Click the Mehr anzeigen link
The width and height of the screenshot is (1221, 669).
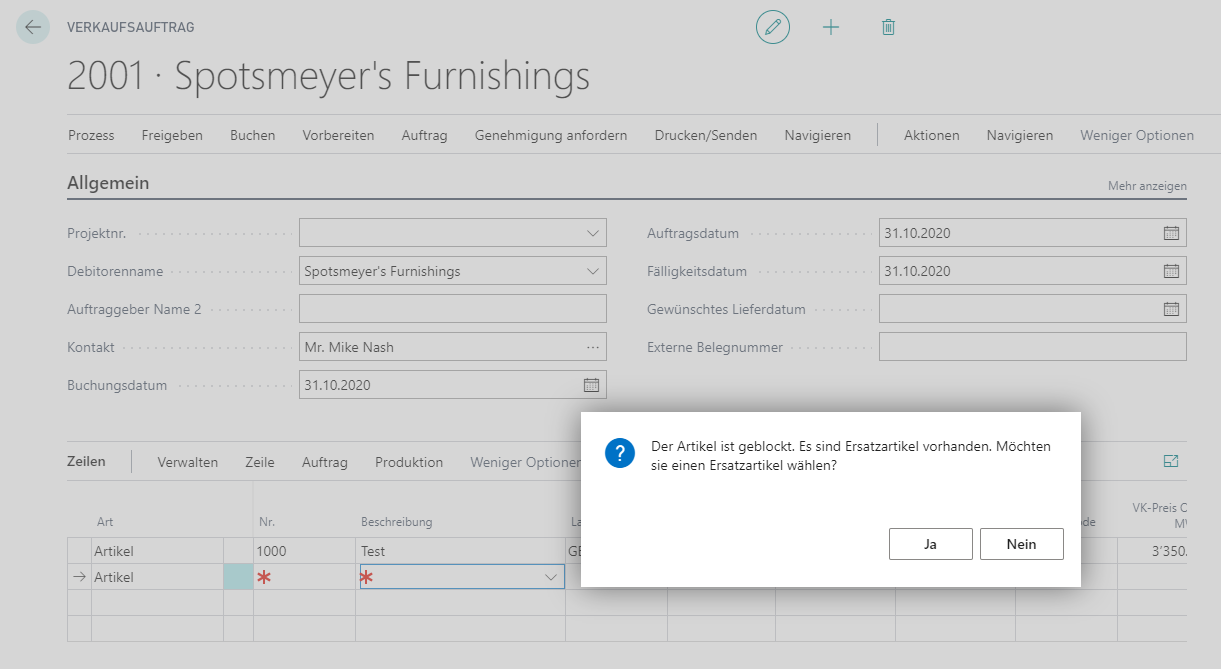coord(1147,186)
